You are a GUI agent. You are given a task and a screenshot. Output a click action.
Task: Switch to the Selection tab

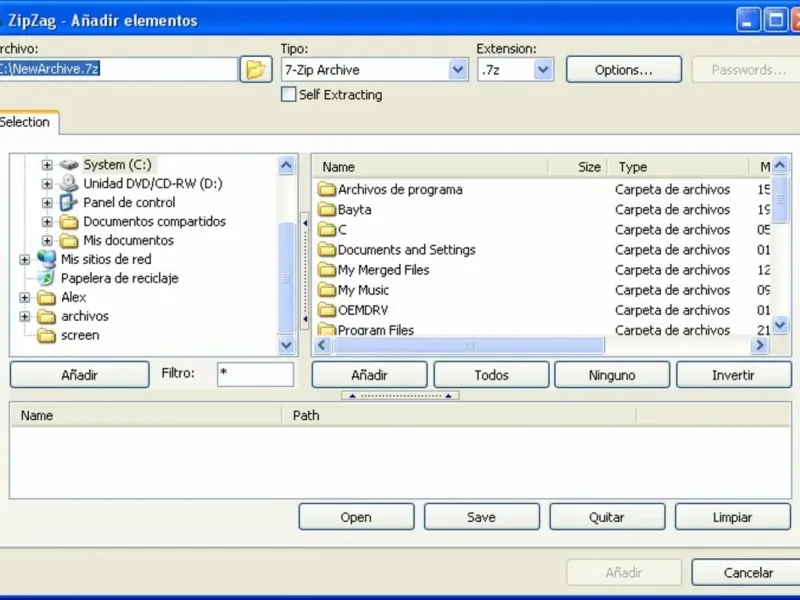tap(26, 122)
